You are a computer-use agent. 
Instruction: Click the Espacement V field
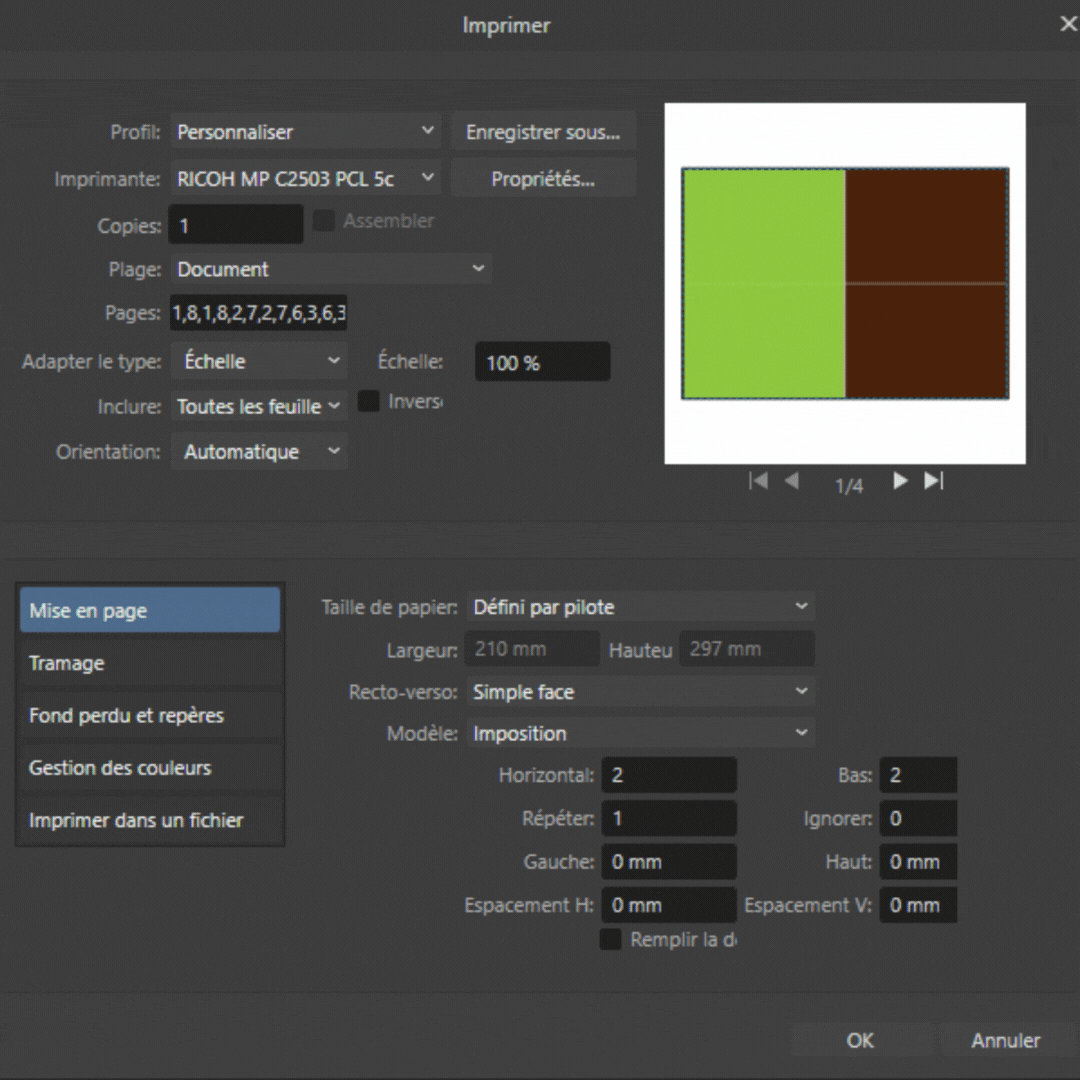tap(918, 904)
